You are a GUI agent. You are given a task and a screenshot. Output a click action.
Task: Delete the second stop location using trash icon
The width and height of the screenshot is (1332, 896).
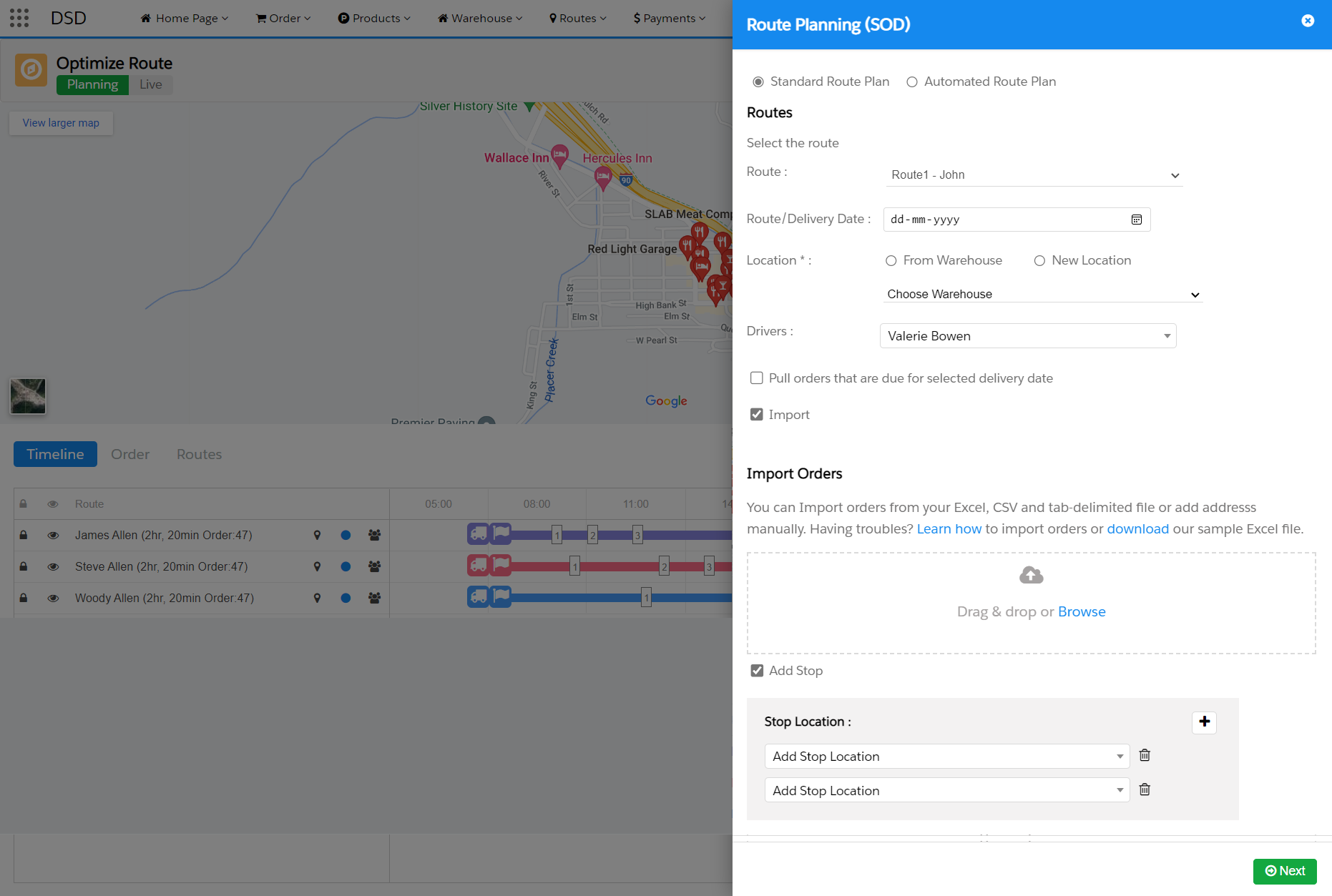tap(1145, 789)
